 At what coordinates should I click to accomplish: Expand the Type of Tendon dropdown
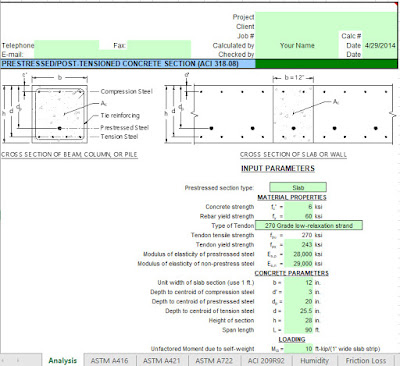click(x=309, y=225)
